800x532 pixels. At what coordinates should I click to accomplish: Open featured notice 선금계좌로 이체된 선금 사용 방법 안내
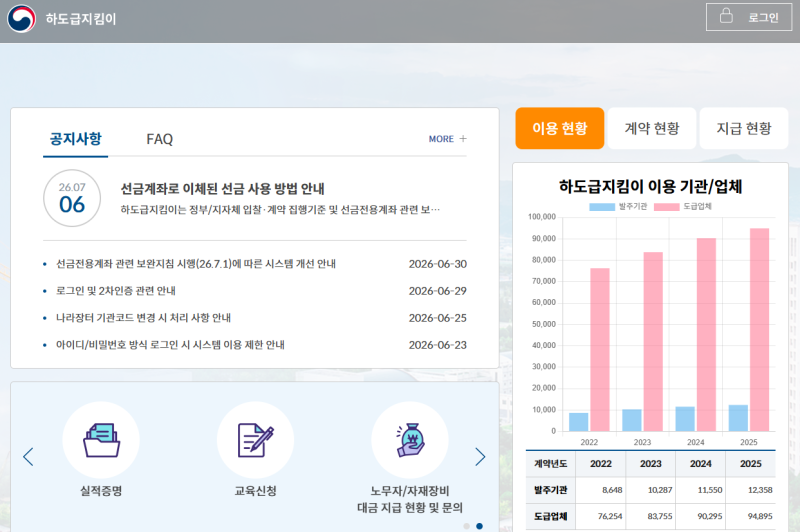(x=222, y=189)
